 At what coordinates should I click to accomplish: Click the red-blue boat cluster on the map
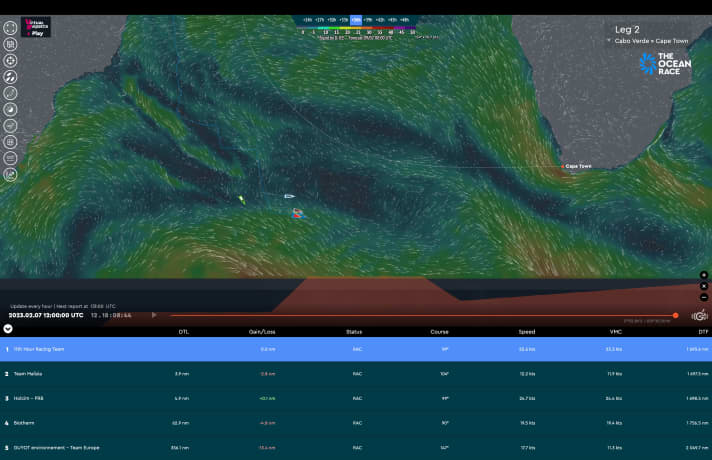coord(298,213)
